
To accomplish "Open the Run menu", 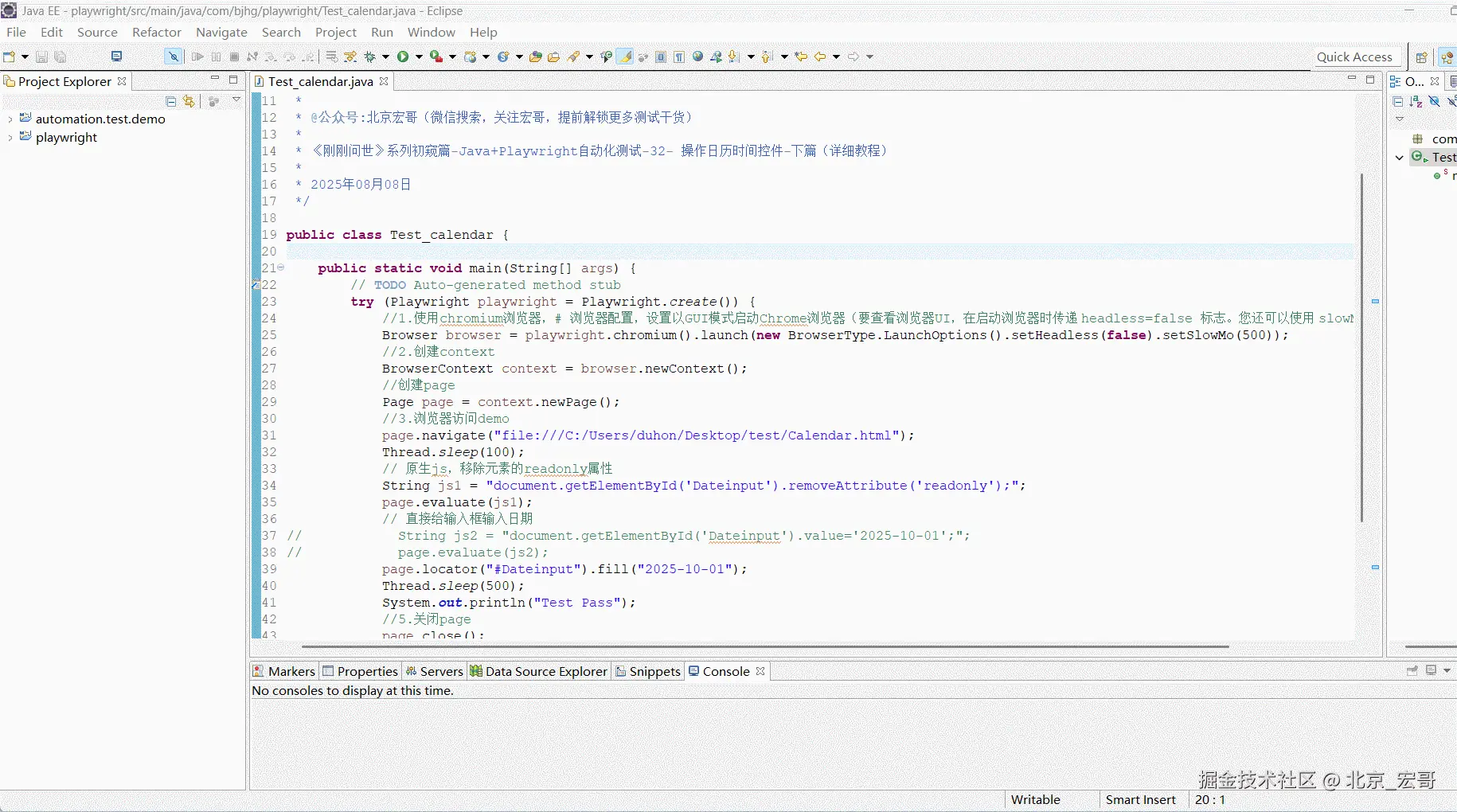I will pyautogui.click(x=382, y=32).
